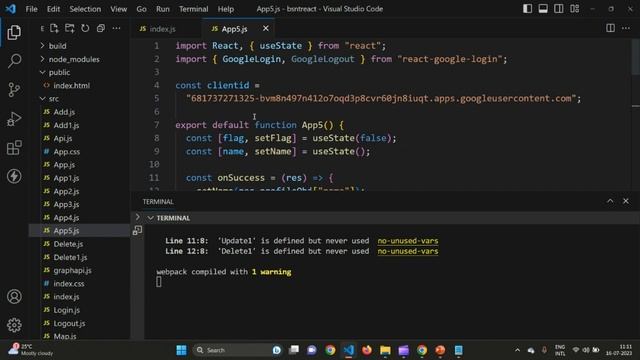Viewport: 640px width, 360px height.
Task: Follow no-unused-vars link for Delete1
Action: tap(408, 251)
